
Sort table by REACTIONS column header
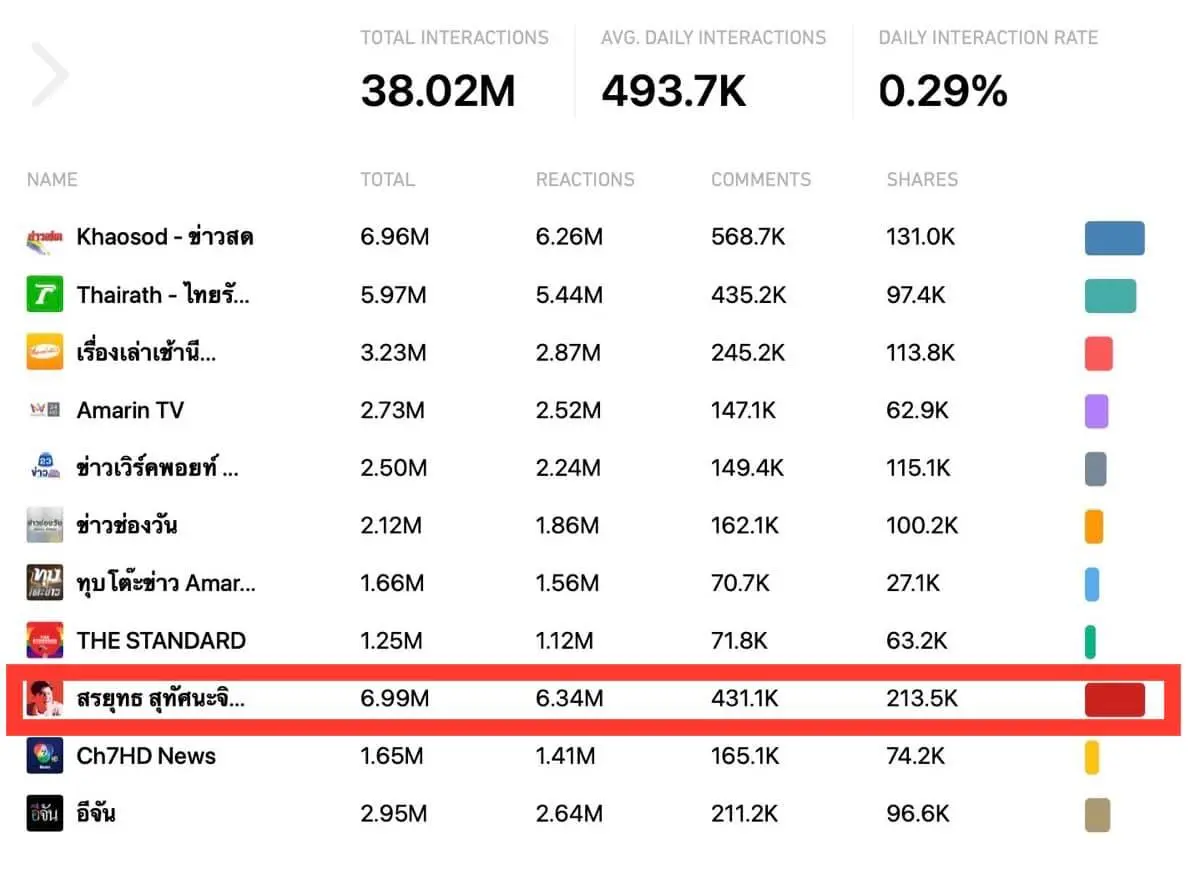point(585,180)
